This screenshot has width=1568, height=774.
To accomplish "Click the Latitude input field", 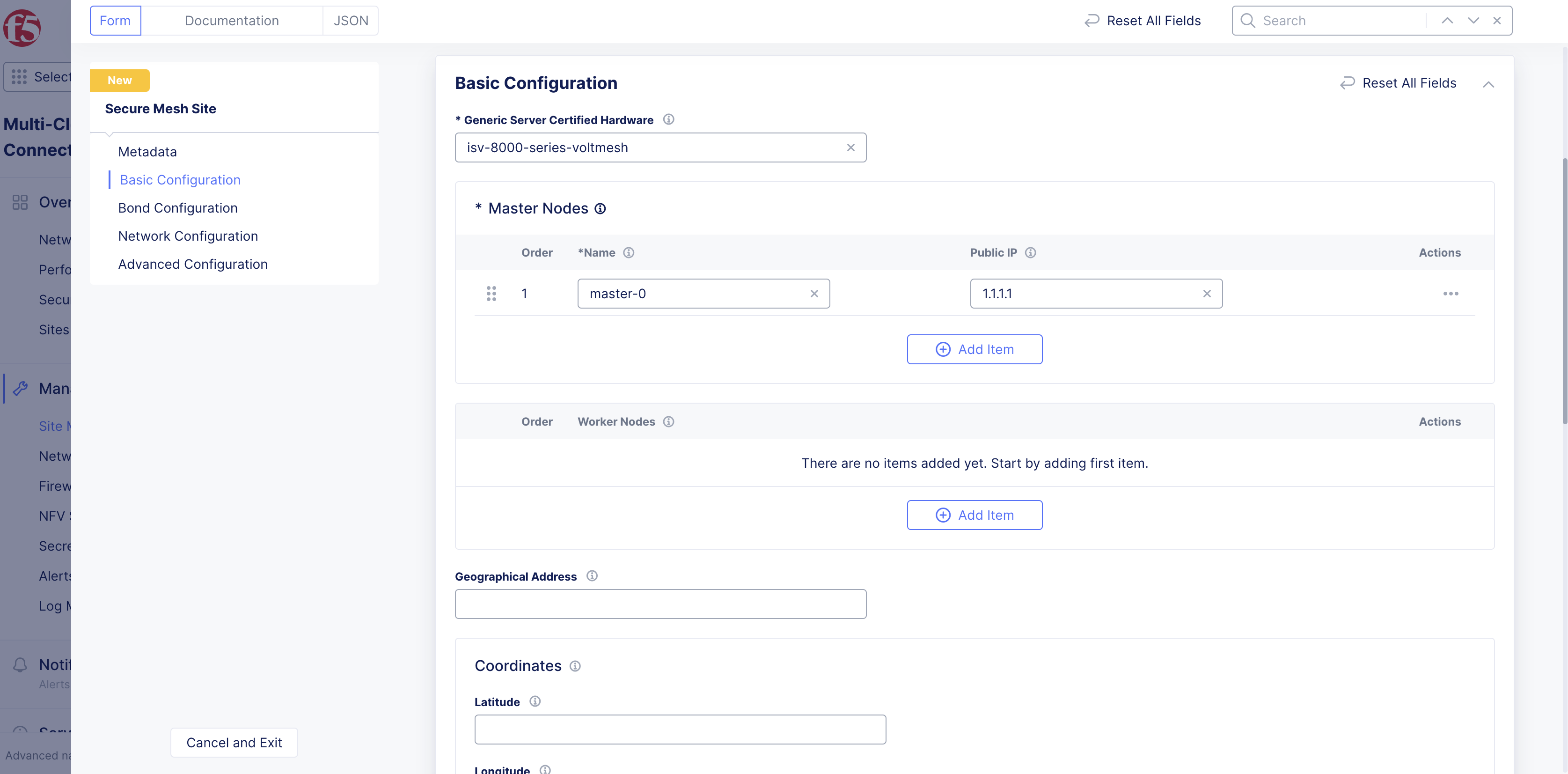I will (679, 730).
